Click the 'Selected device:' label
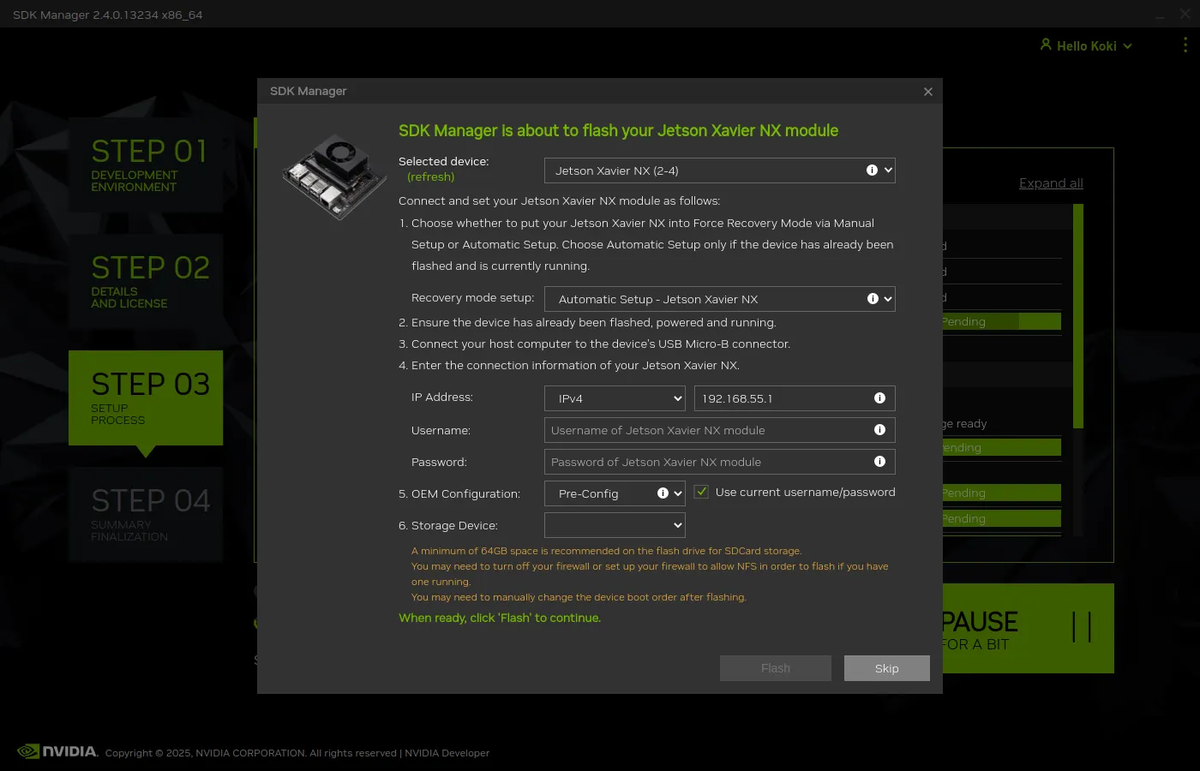1200x771 pixels. pyautogui.click(x=443, y=161)
